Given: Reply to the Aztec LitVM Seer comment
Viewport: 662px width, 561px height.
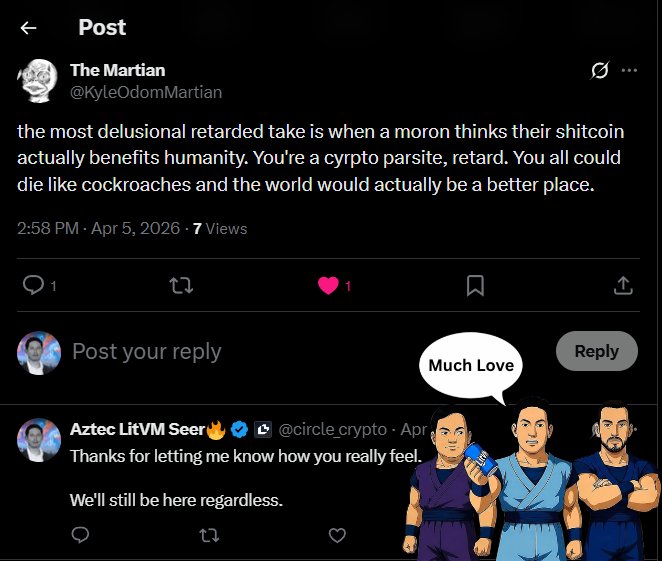Looking at the screenshot, I should (x=81, y=536).
